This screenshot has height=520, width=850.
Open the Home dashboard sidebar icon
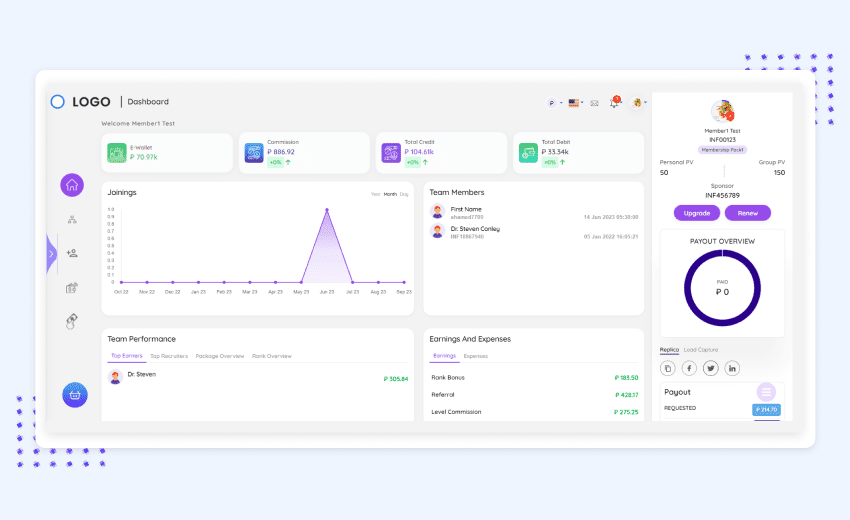pos(72,185)
